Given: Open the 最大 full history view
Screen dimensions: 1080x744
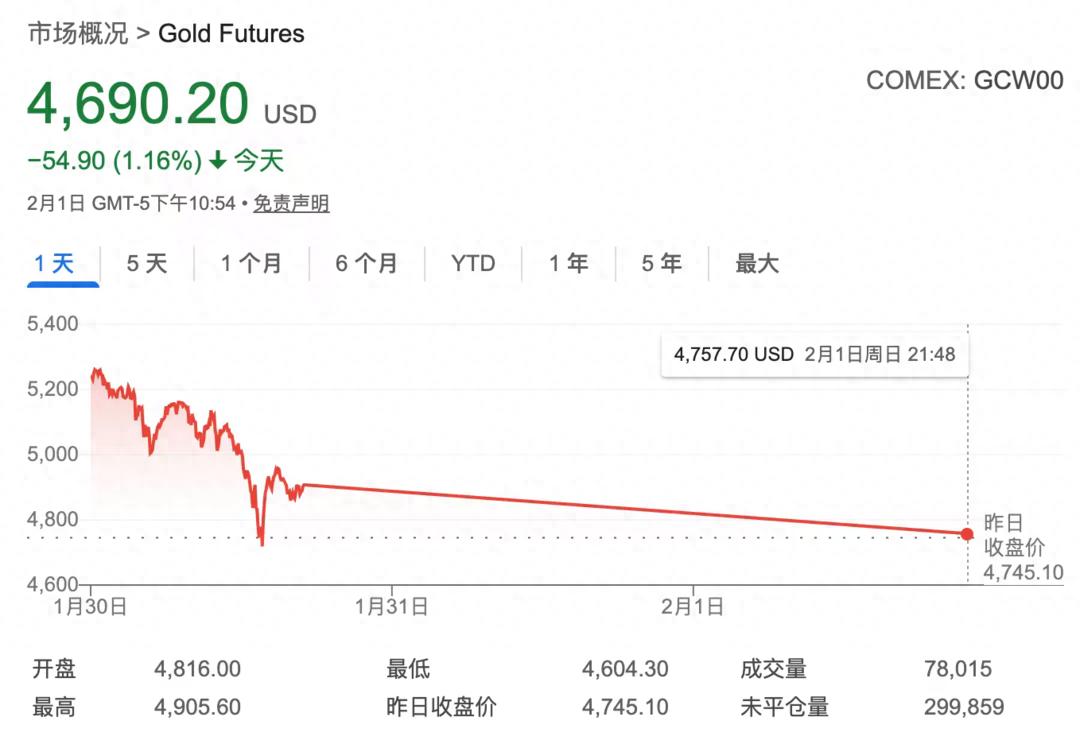Looking at the screenshot, I should coord(755,263).
